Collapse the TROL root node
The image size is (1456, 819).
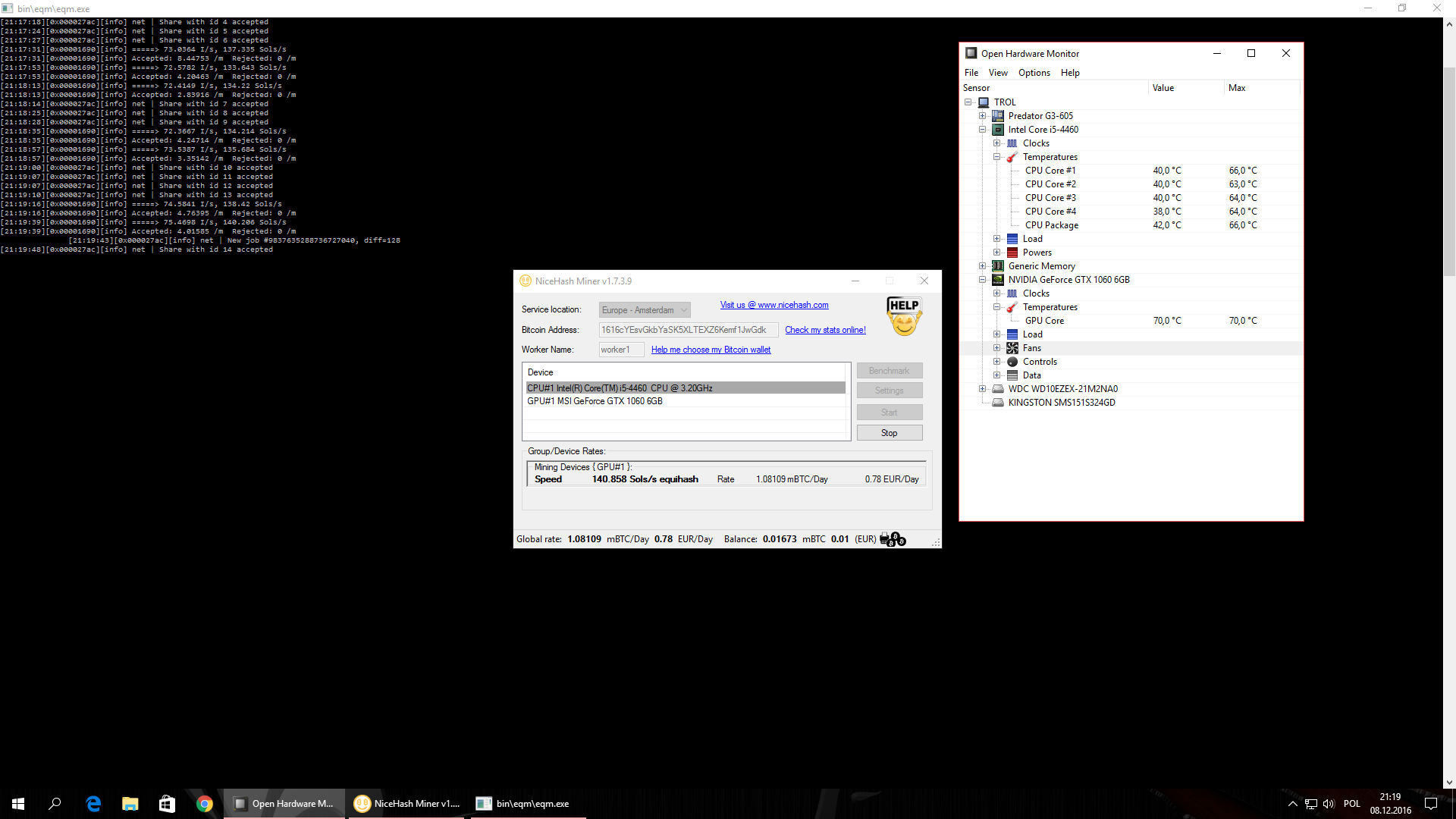coord(968,102)
